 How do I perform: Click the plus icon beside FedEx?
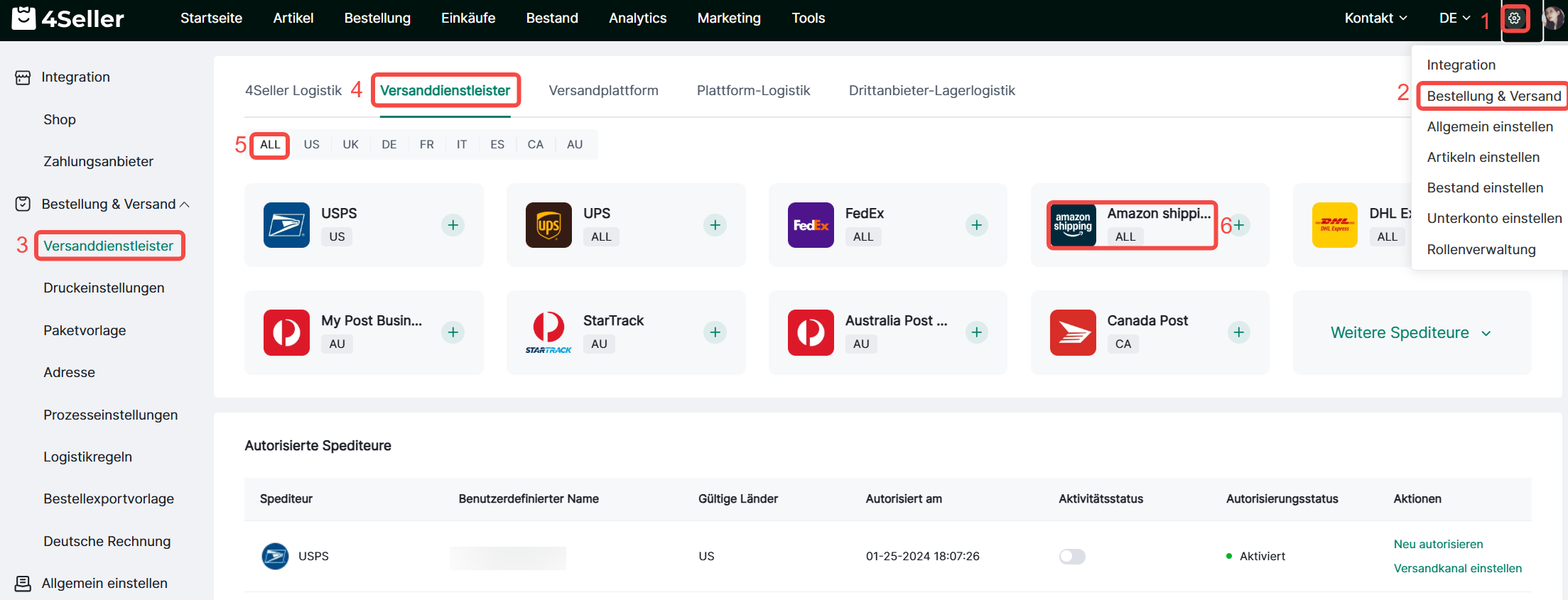(976, 225)
